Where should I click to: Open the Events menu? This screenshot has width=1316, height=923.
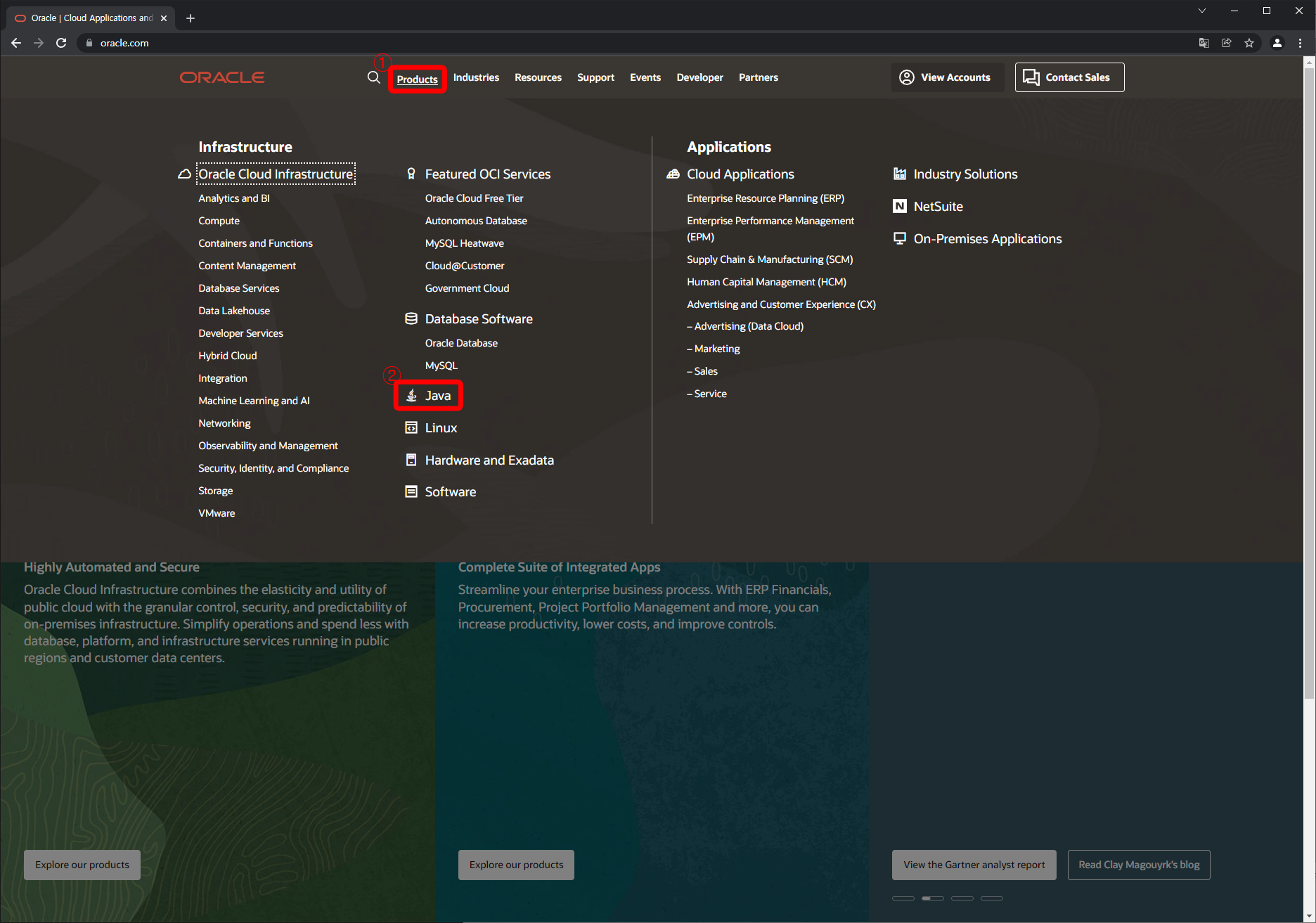[645, 77]
